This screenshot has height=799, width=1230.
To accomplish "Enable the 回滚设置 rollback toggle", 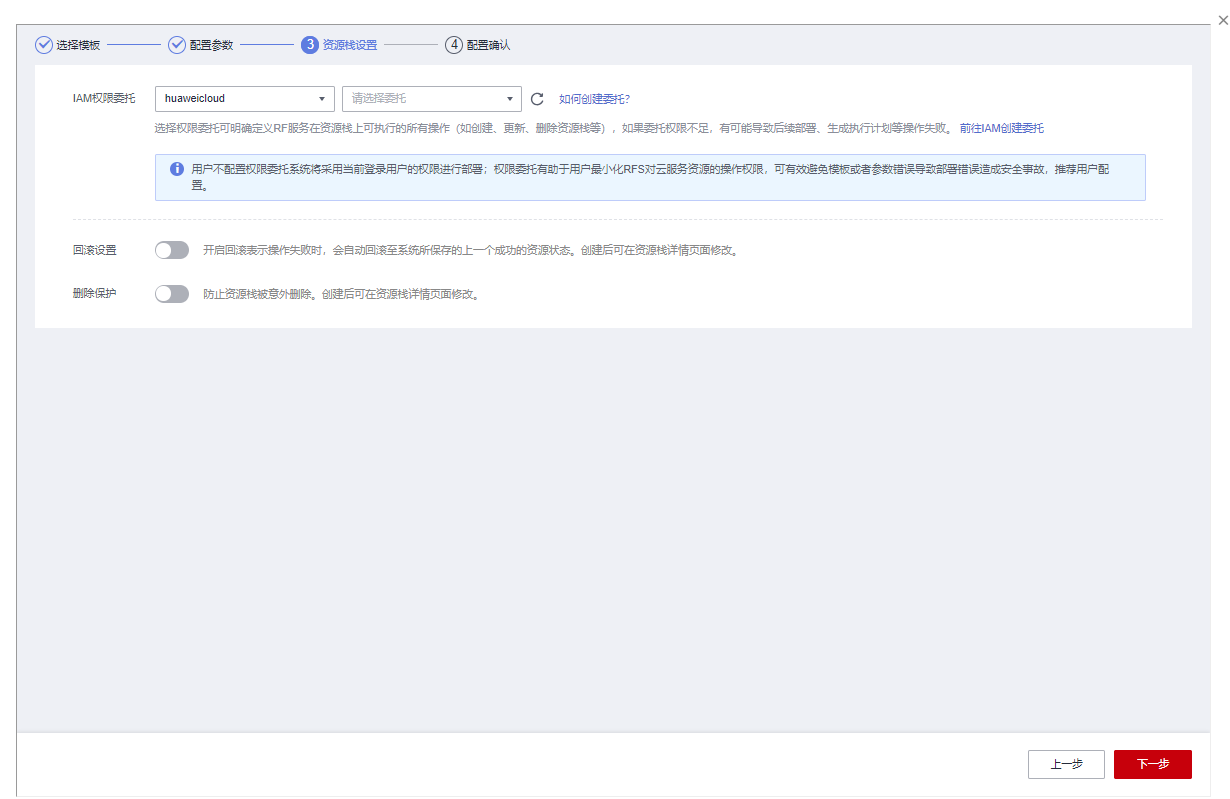I will point(172,250).
